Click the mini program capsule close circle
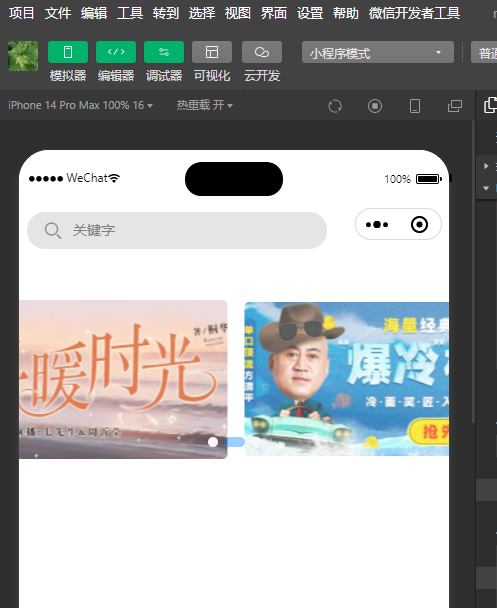 pyautogui.click(x=419, y=225)
